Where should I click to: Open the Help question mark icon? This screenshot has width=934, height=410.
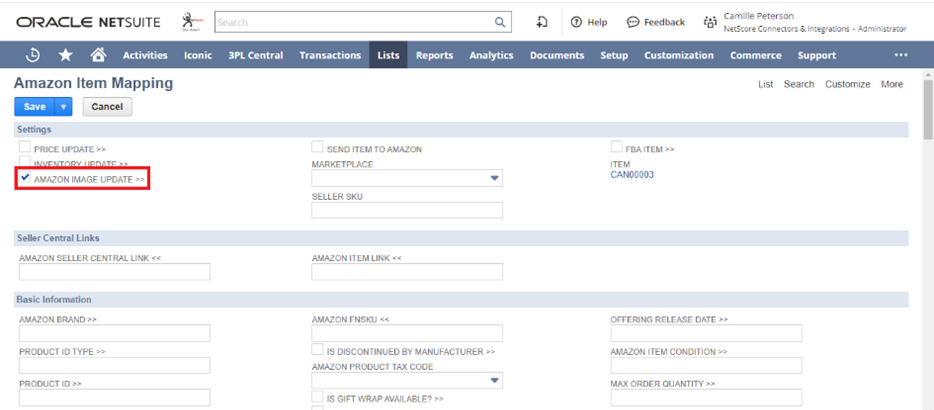576,22
